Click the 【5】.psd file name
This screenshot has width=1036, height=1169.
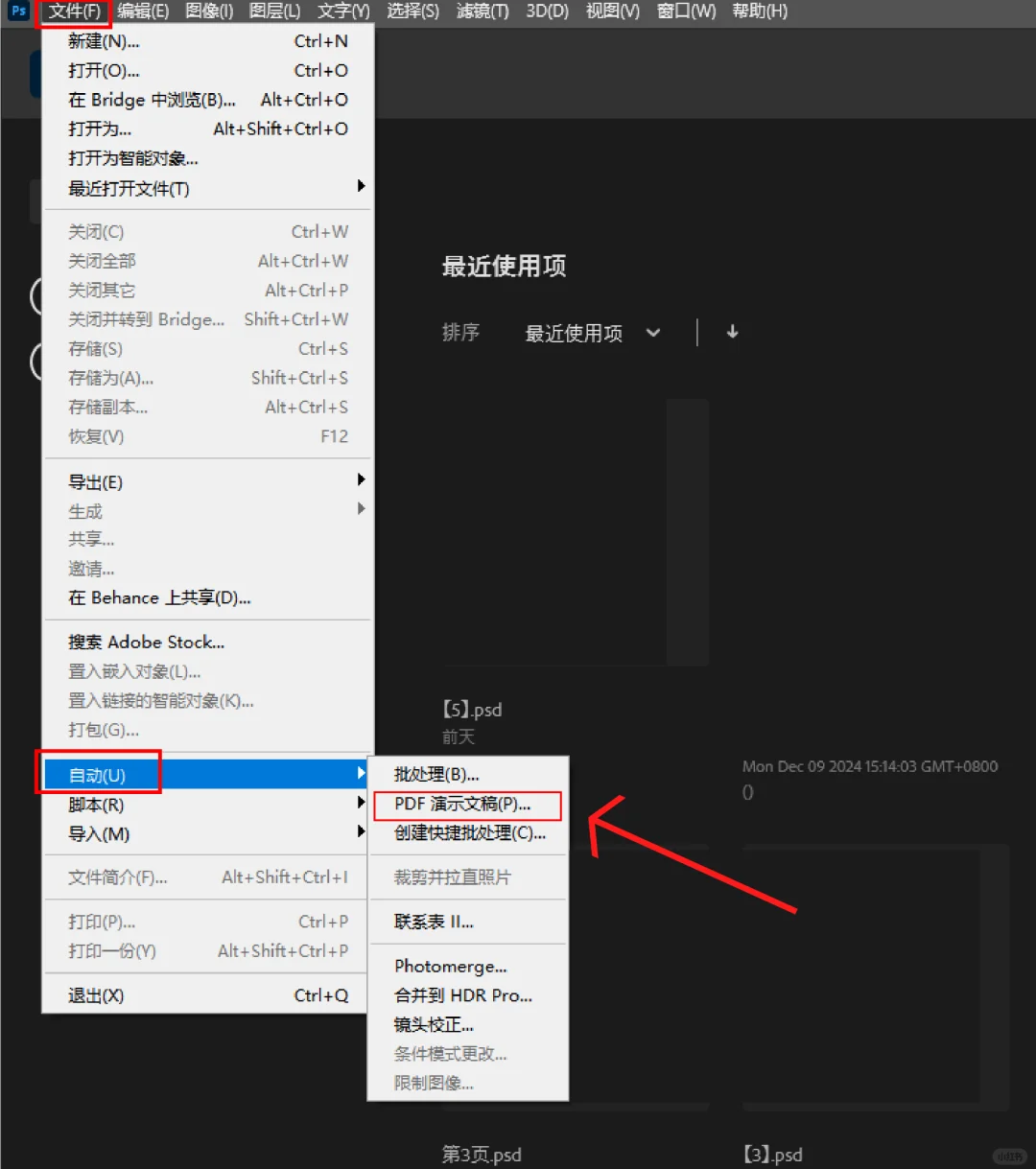[x=472, y=710]
